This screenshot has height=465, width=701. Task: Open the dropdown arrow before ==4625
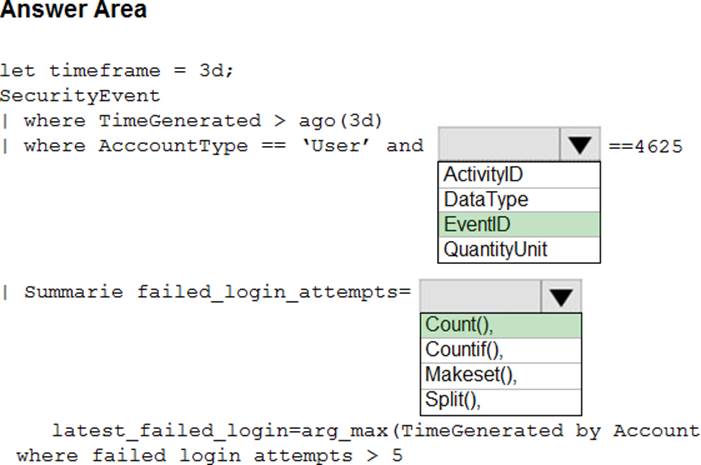(579, 146)
